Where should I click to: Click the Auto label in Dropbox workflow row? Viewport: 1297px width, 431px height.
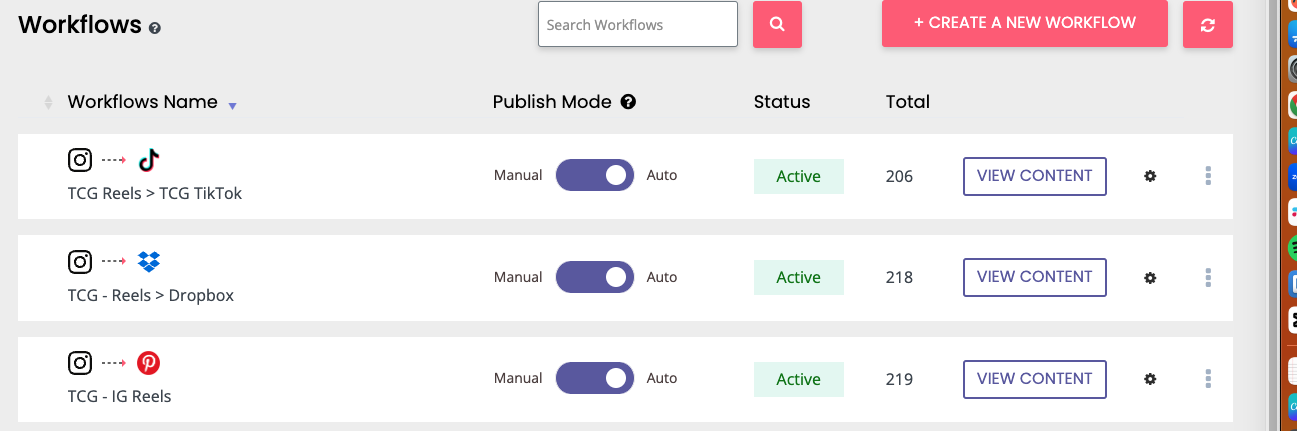coord(662,277)
